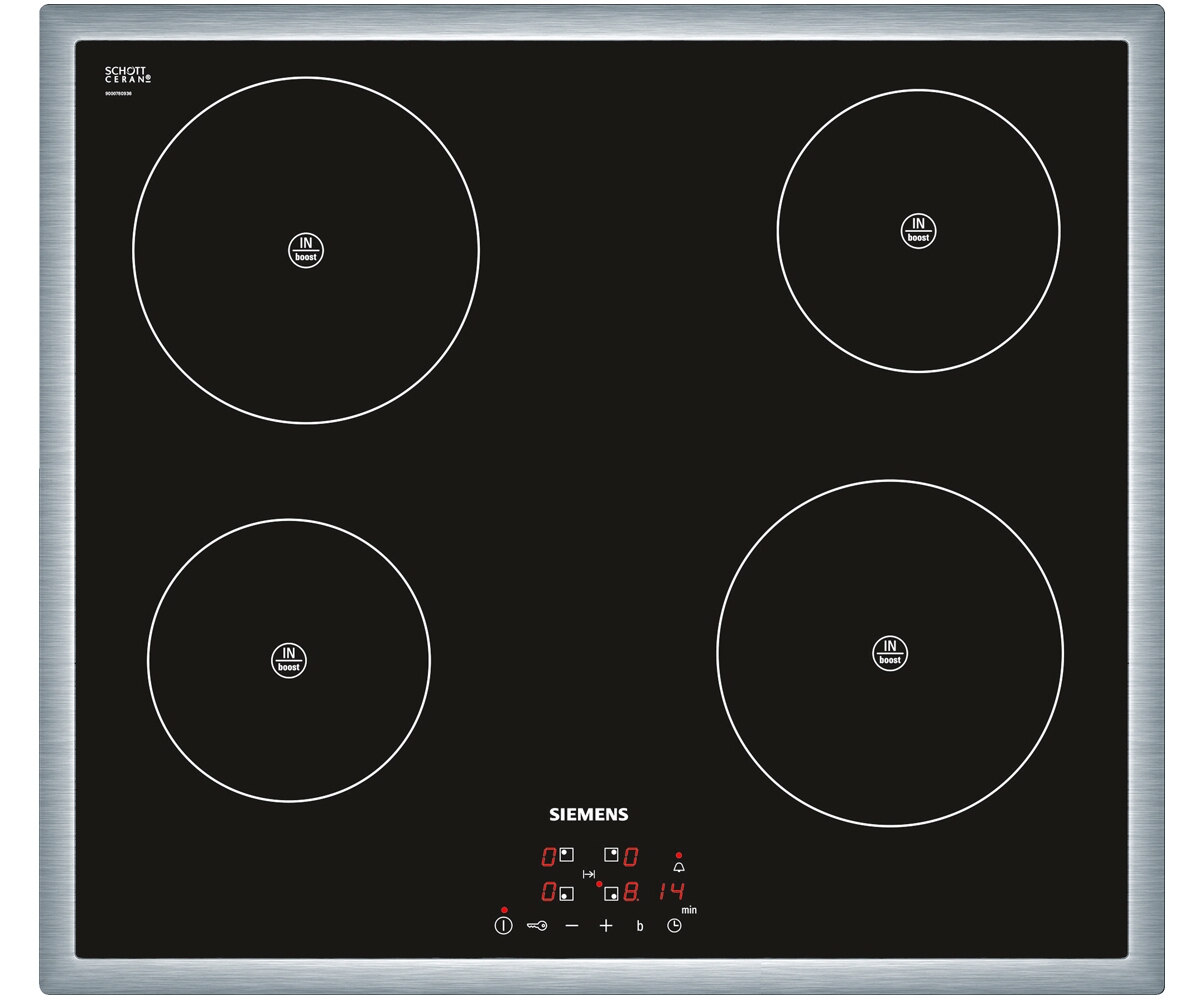Tap the minus symbol to decrease heat

point(572,926)
